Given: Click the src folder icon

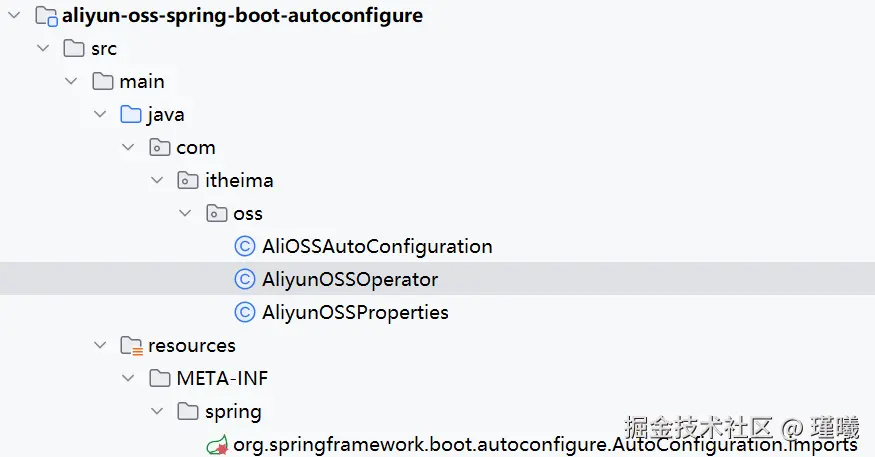Looking at the screenshot, I should 74,49.
